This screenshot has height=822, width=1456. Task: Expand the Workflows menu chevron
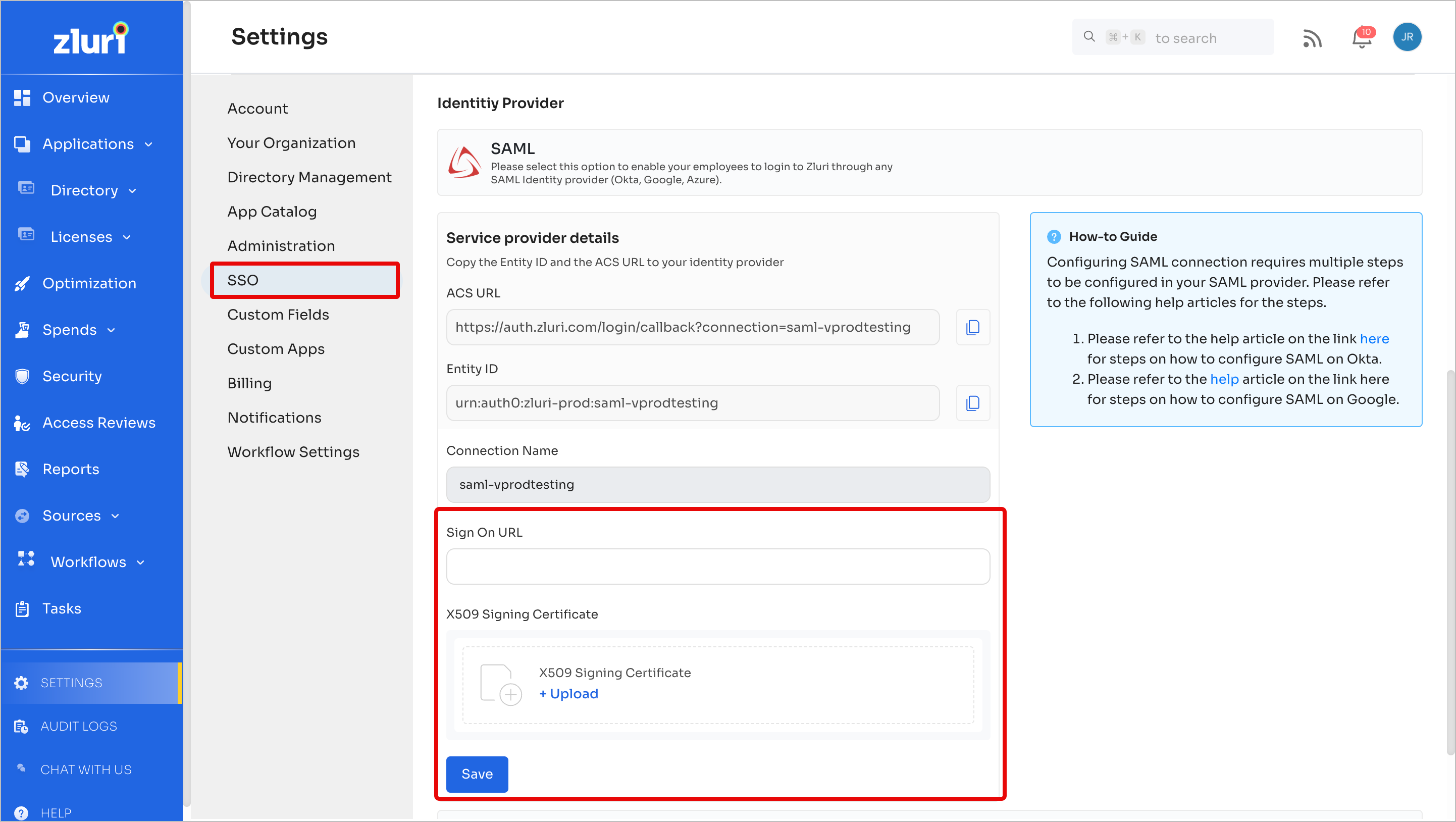[140, 562]
